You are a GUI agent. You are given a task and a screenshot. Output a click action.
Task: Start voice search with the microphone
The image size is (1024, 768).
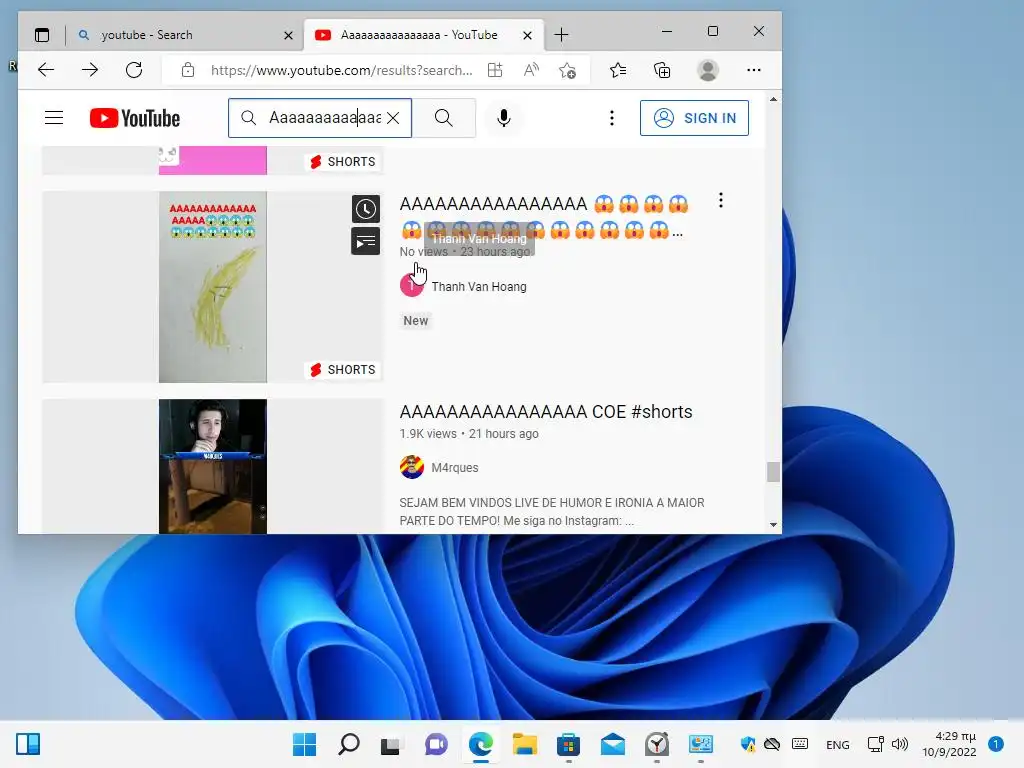[x=504, y=118]
